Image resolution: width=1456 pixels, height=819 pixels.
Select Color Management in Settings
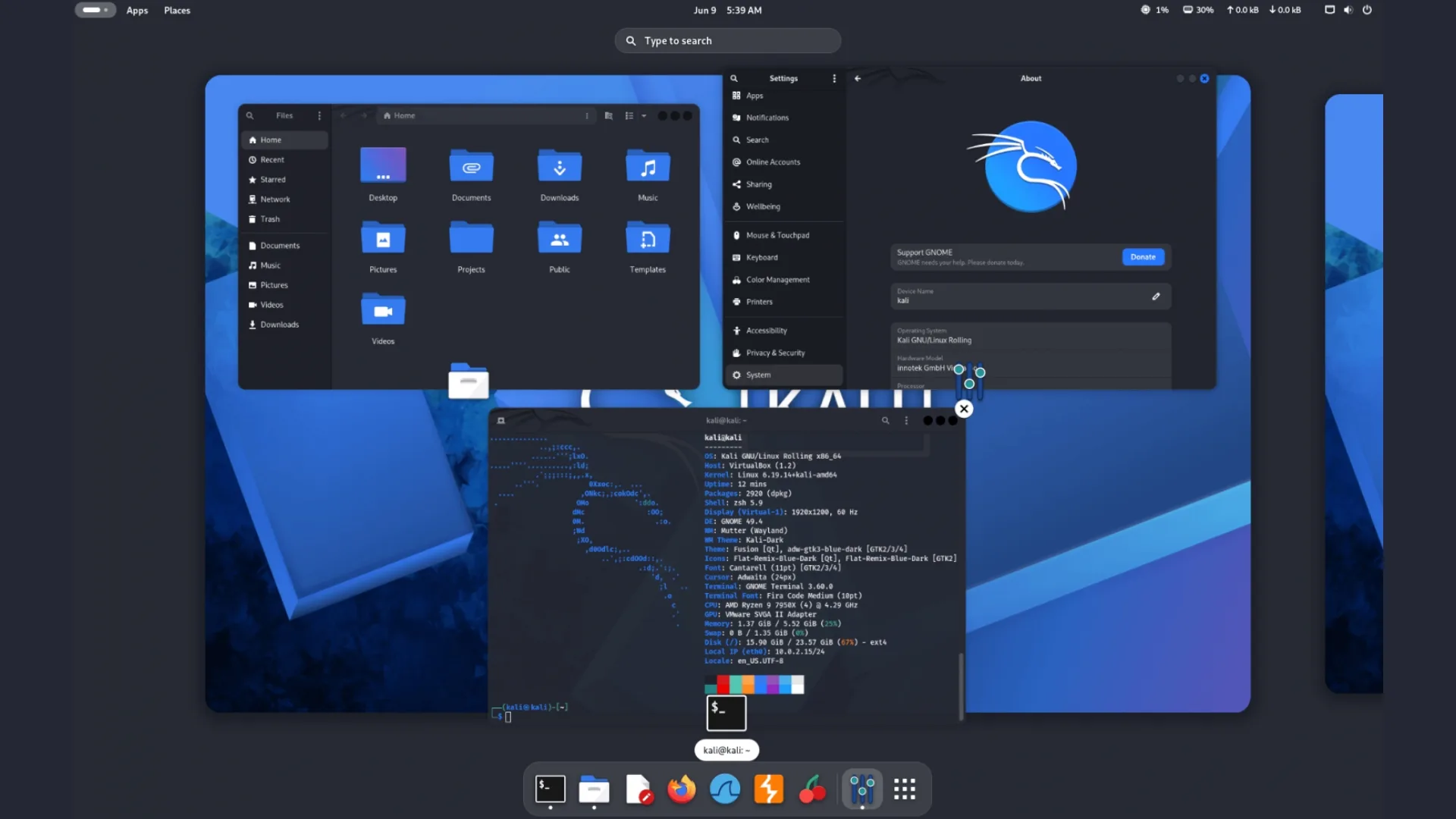pos(784,280)
